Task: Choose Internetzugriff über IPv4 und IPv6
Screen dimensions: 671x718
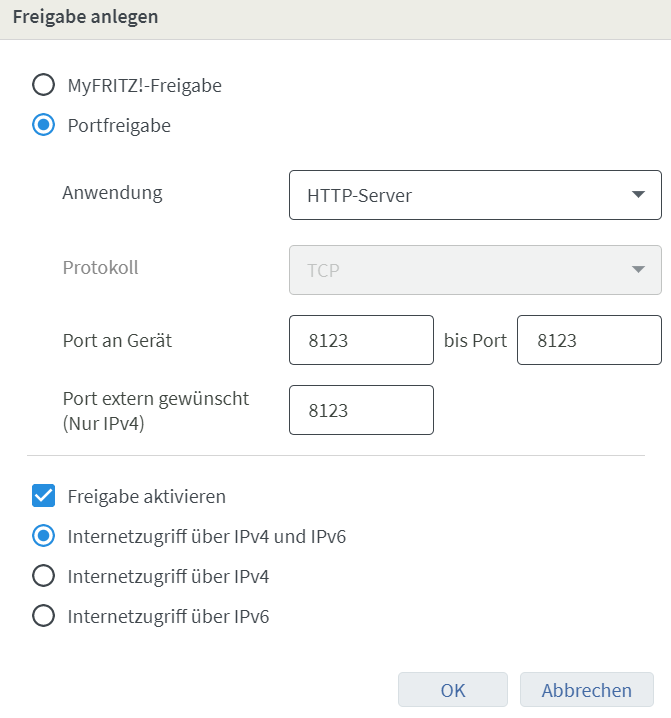Action: click(44, 536)
